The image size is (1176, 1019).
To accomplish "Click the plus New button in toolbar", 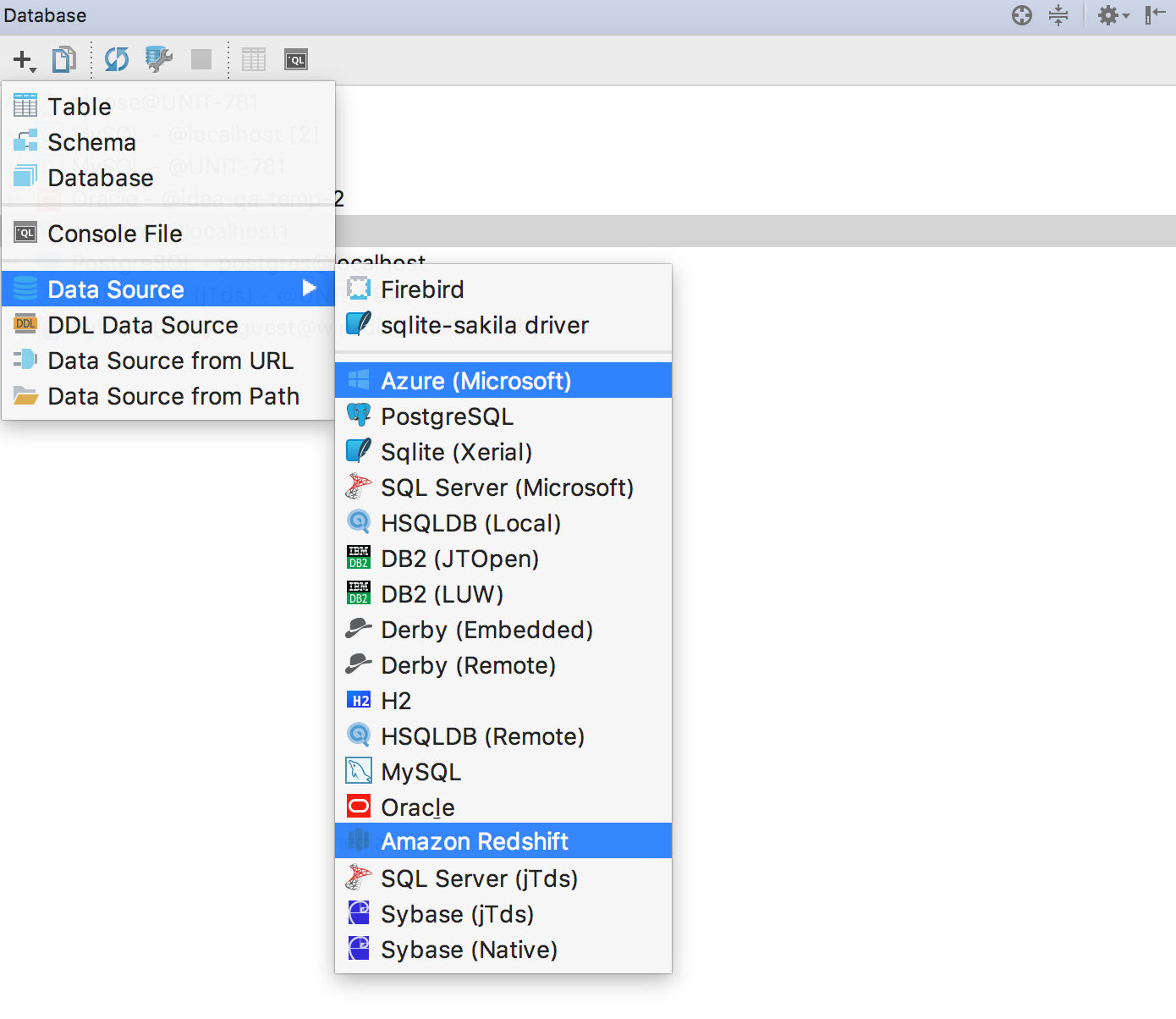I will click(24, 60).
